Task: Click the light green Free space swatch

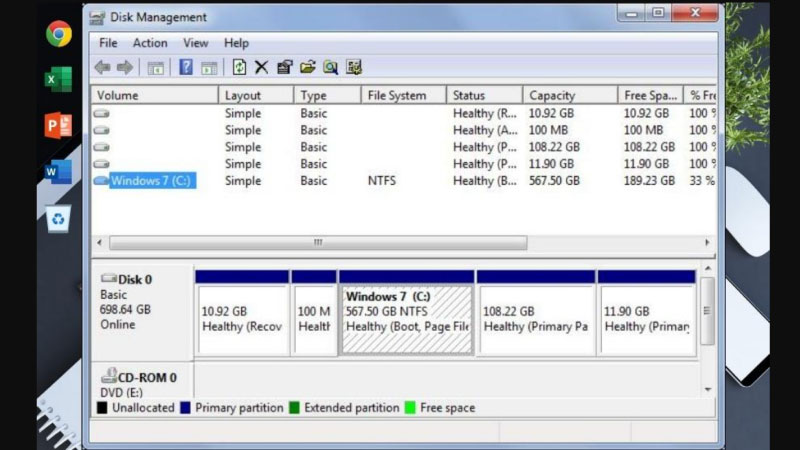Action: (410, 408)
